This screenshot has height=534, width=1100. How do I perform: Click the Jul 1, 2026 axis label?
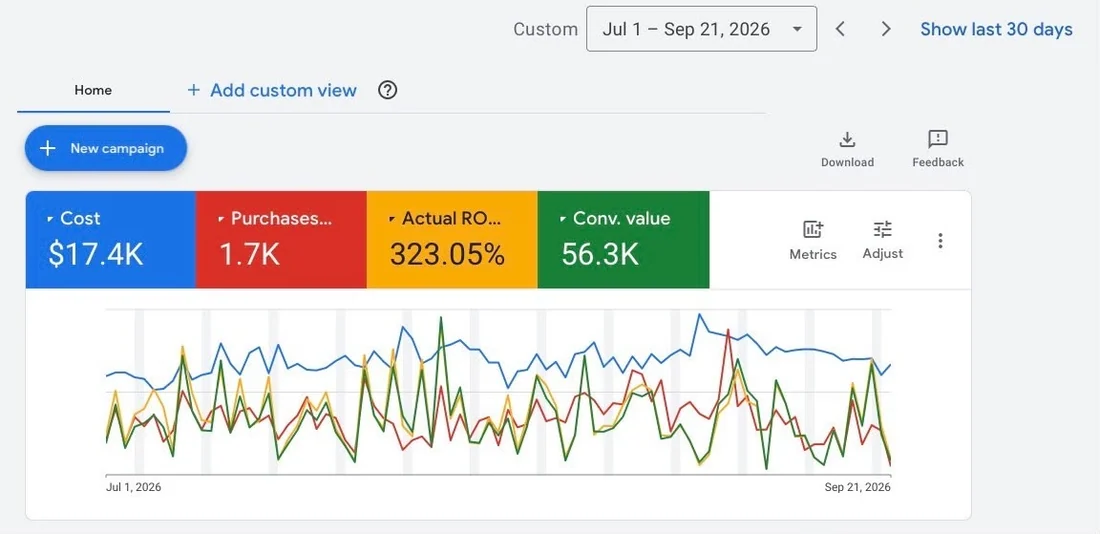click(133, 487)
